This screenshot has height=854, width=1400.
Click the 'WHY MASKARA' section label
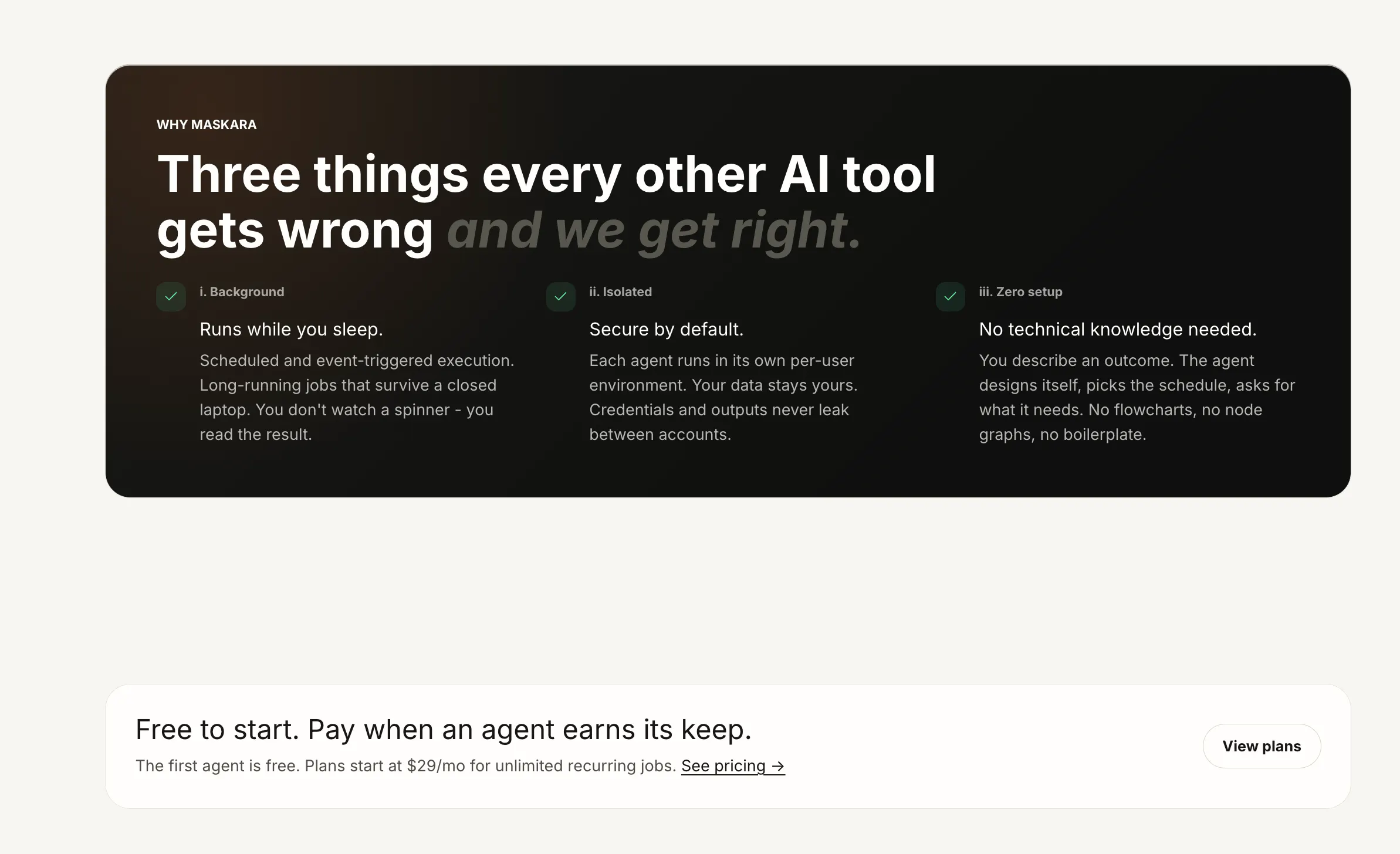point(207,124)
